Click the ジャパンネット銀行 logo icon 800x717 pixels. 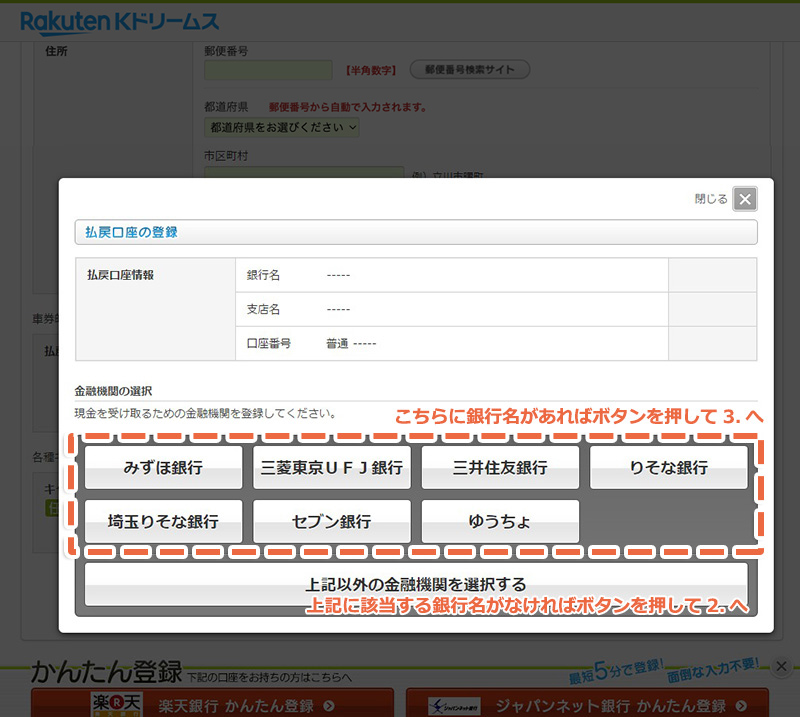(x=454, y=706)
